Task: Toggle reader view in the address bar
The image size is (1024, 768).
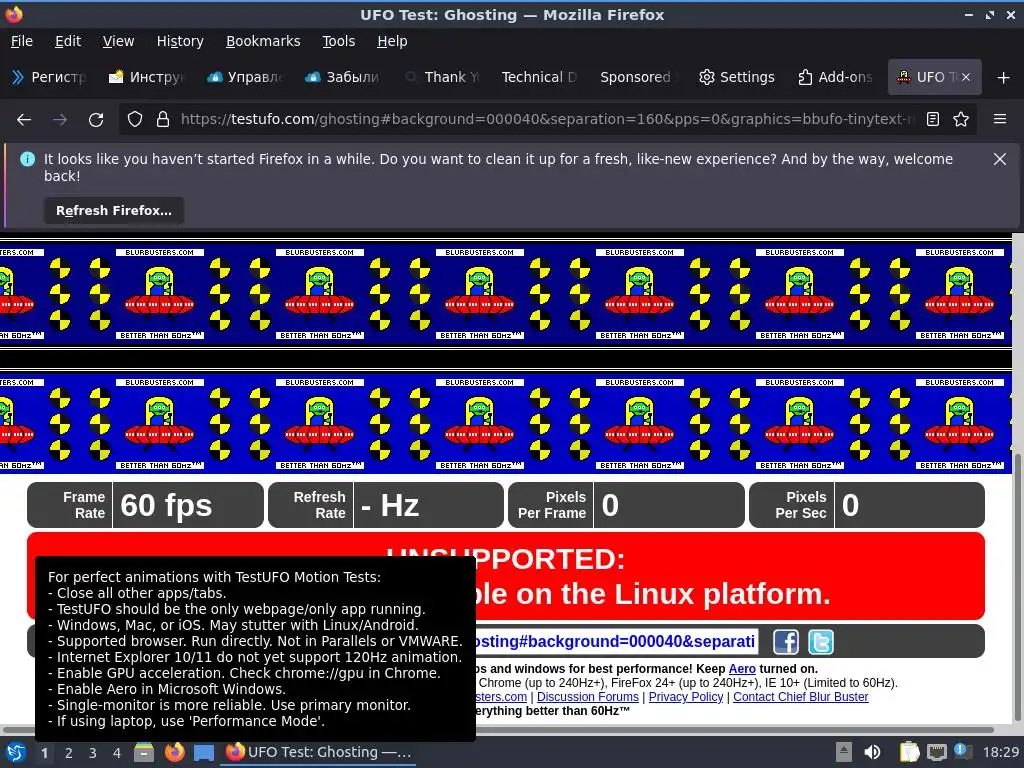Action: coord(933,120)
